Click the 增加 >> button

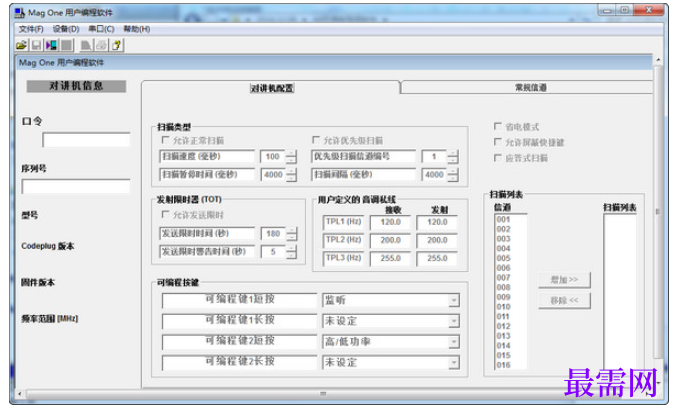click(x=564, y=280)
